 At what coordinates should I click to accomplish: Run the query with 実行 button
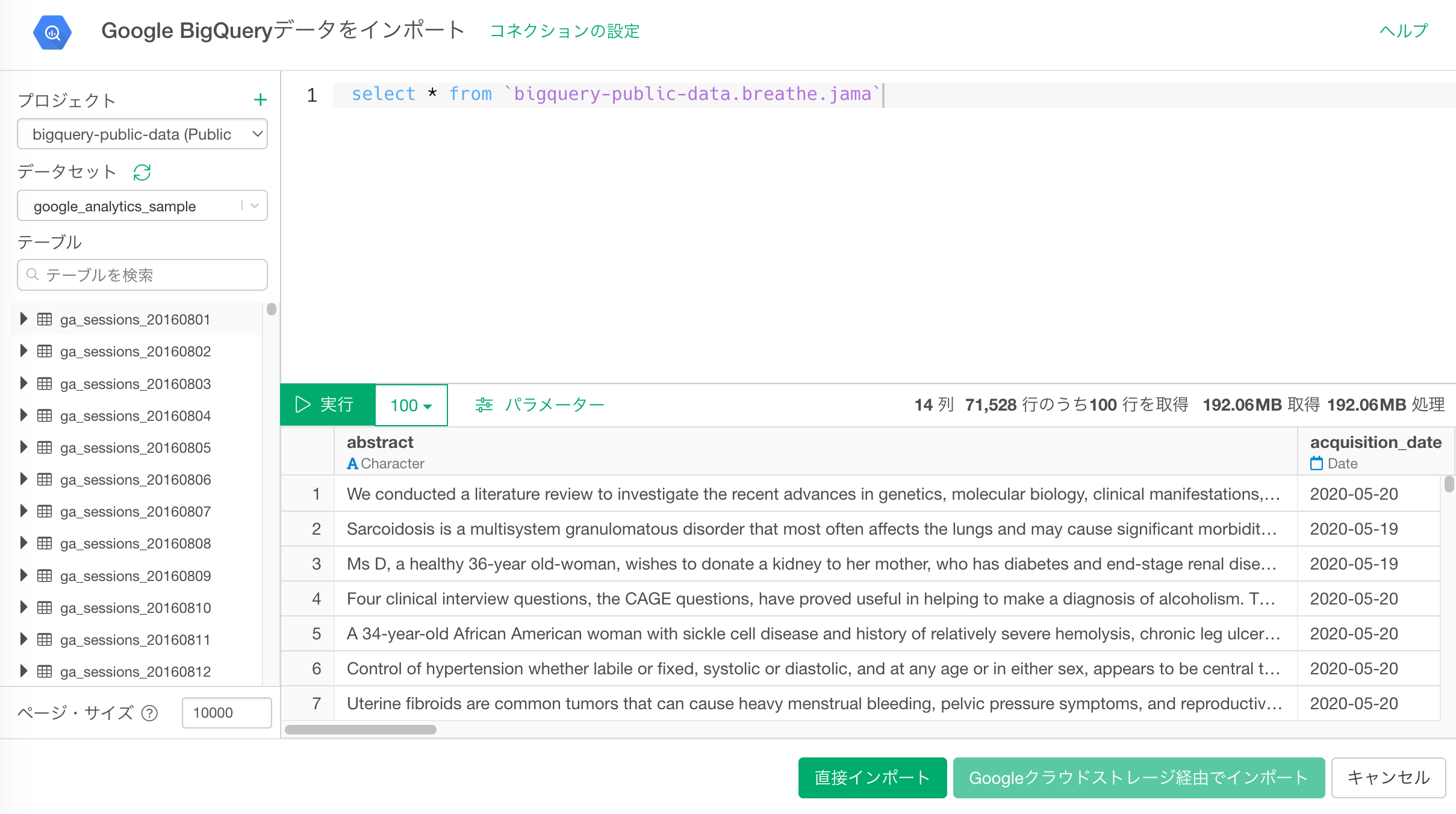328,405
